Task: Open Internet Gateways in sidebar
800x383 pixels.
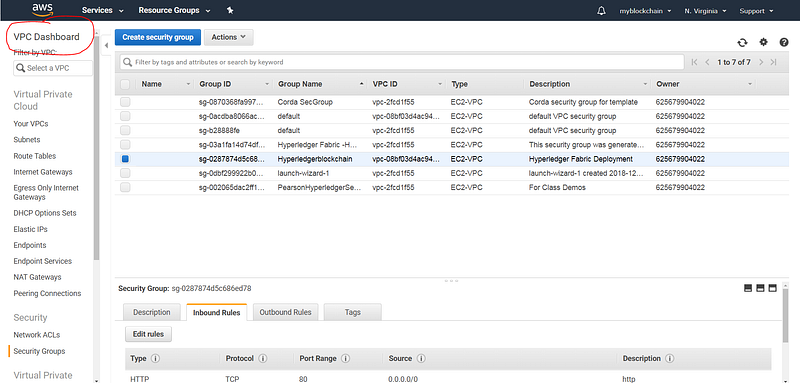Action: [43, 172]
